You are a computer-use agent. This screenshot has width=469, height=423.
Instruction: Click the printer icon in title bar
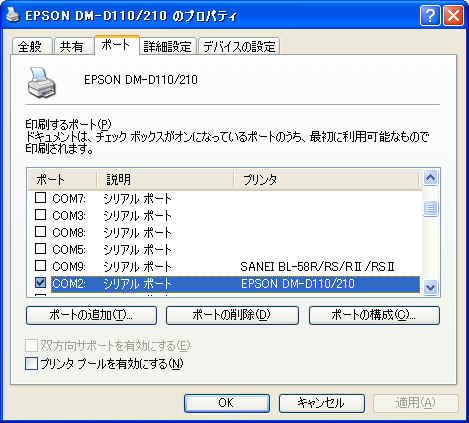pos(13,15)
